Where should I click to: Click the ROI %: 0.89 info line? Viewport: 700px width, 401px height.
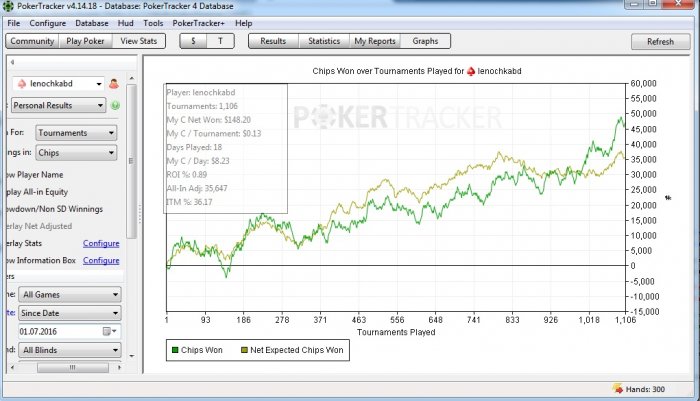(187, 175)
